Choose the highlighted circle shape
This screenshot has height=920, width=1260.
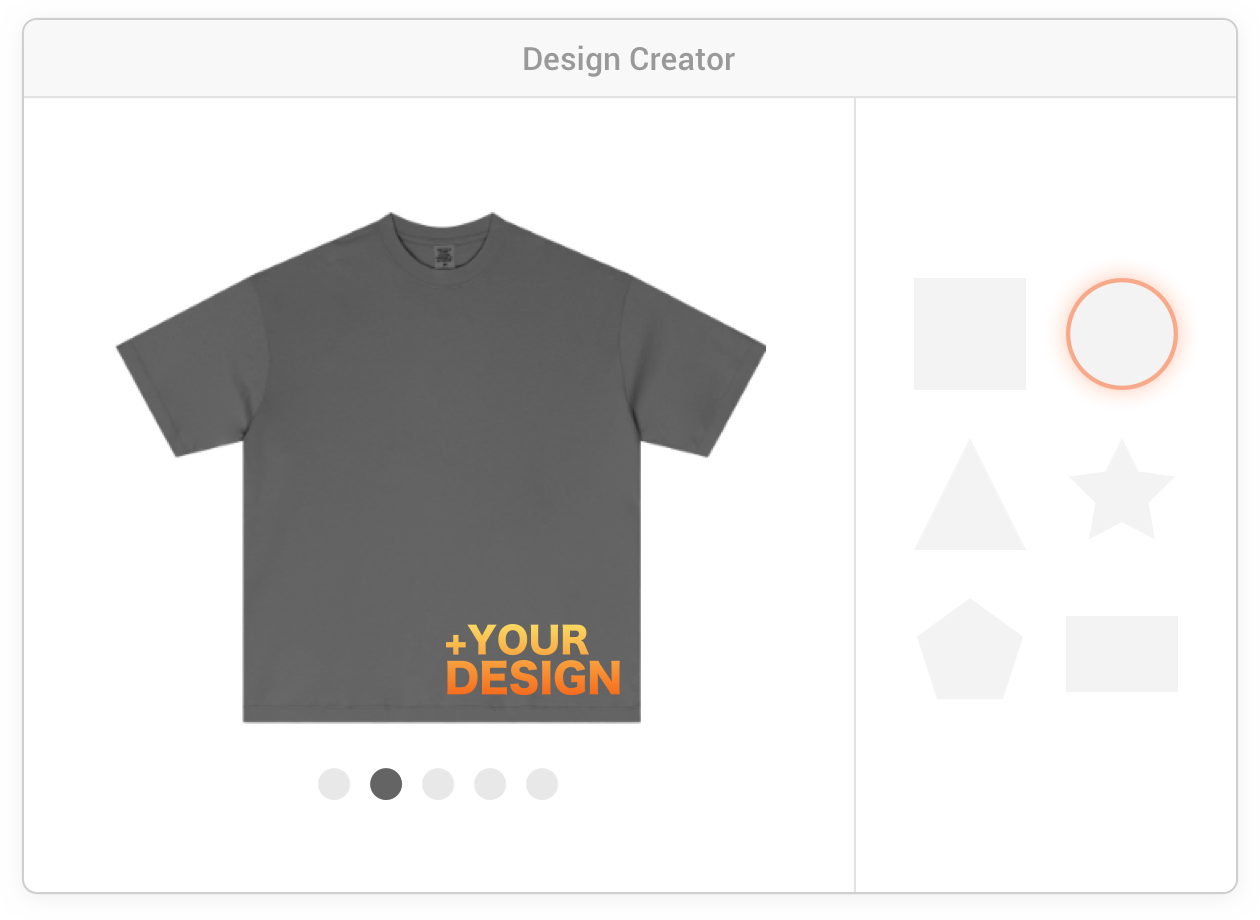1122,334
